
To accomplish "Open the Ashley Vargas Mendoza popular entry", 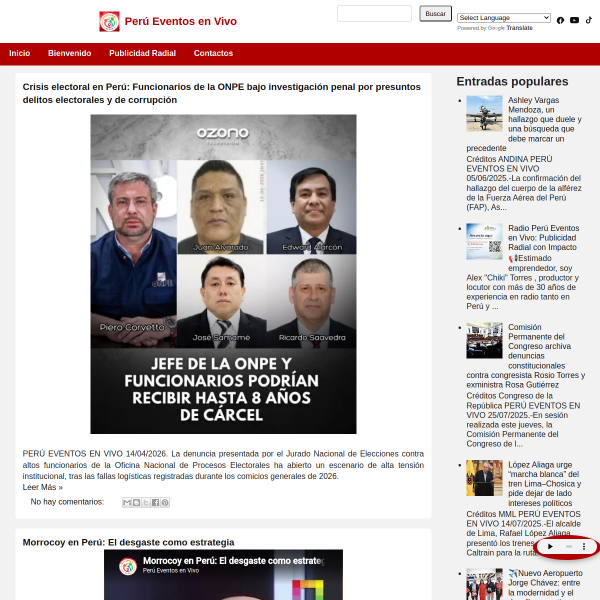I will [545, 119].
